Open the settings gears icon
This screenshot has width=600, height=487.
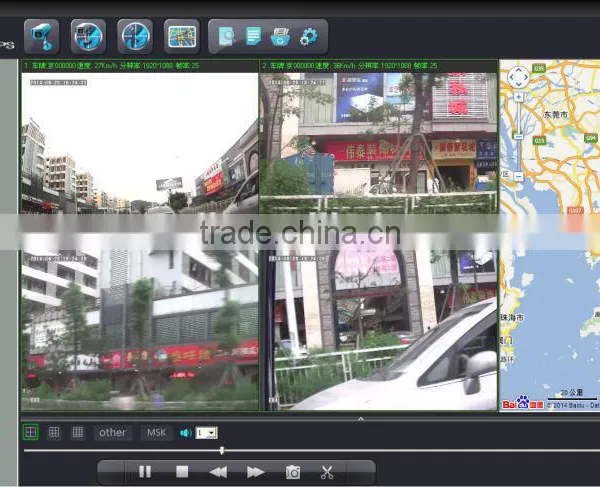308,37
